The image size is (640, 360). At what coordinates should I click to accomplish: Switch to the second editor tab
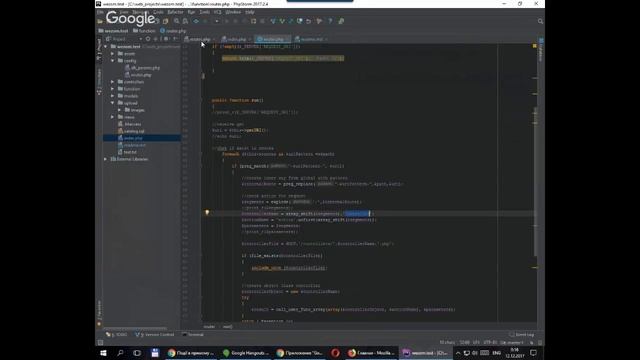pyautogui.click(x=236, y=39)
